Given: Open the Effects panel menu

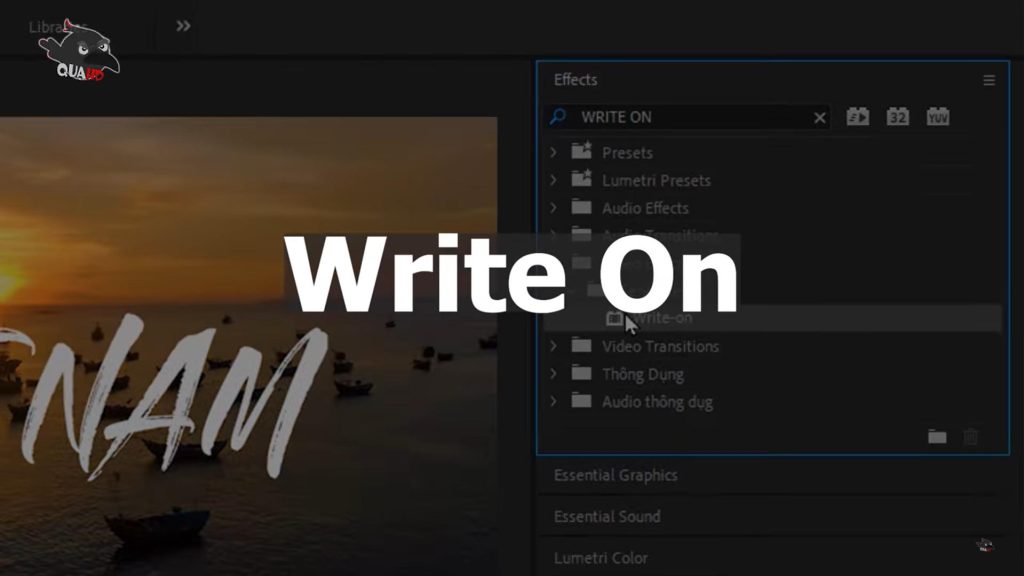Looking at the screenshot, I should pyautogui.click(x=988, y=80).
